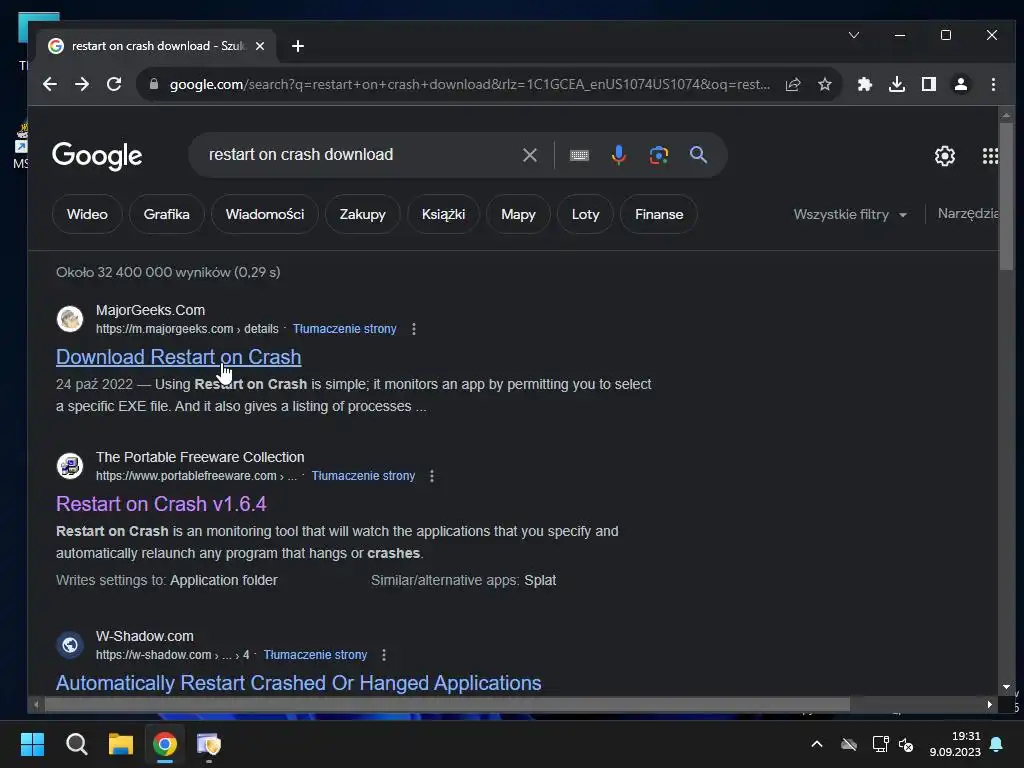The image size is (1024, 768).
Task: Open the tab search chevron
Action: click(x=854, y=35)
